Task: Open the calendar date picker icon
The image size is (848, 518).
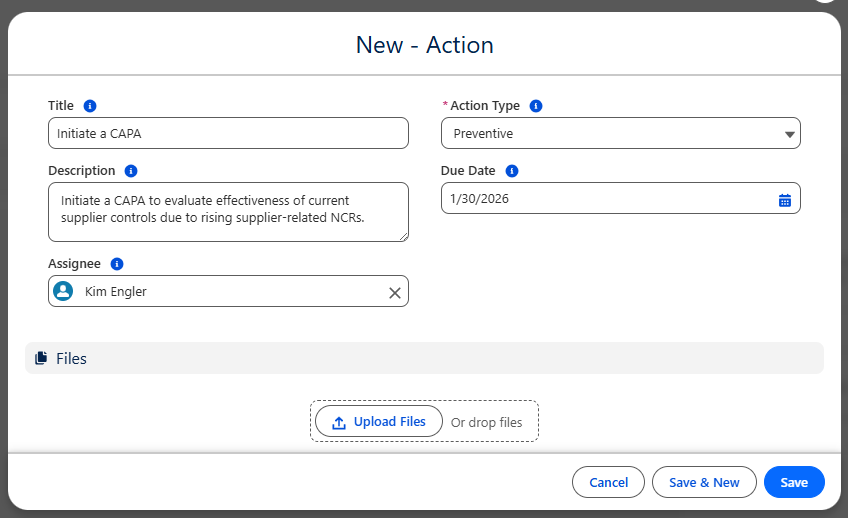Action: [785, 199]
